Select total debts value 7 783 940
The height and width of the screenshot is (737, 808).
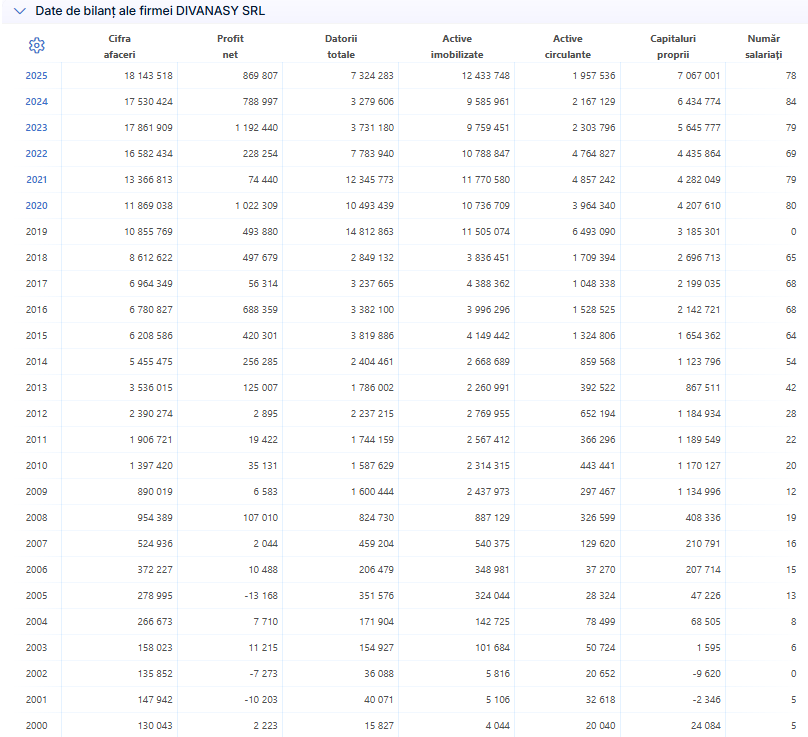[372, 154]
